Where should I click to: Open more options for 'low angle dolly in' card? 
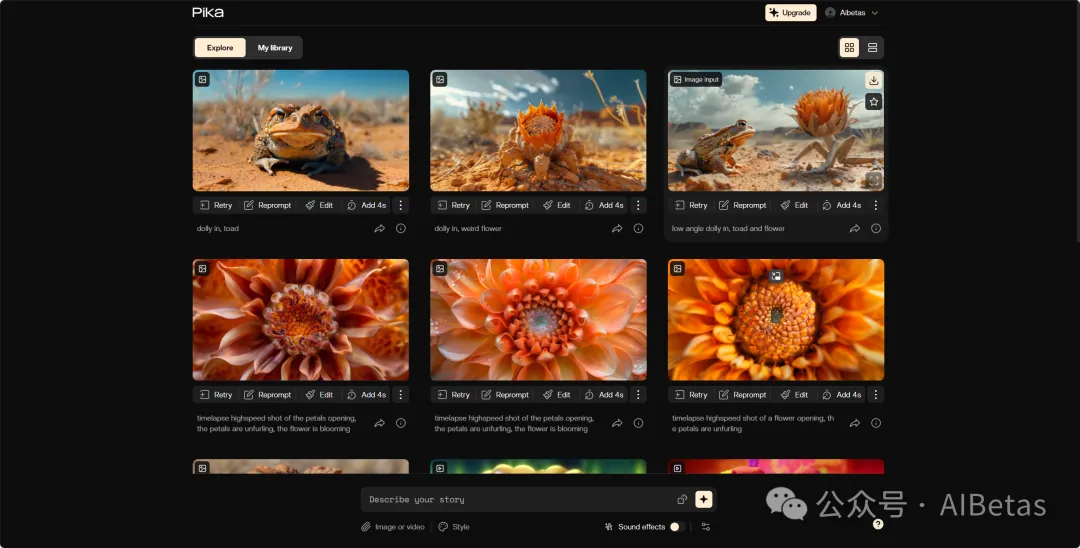pyautogui.click(x=875, y=205)
